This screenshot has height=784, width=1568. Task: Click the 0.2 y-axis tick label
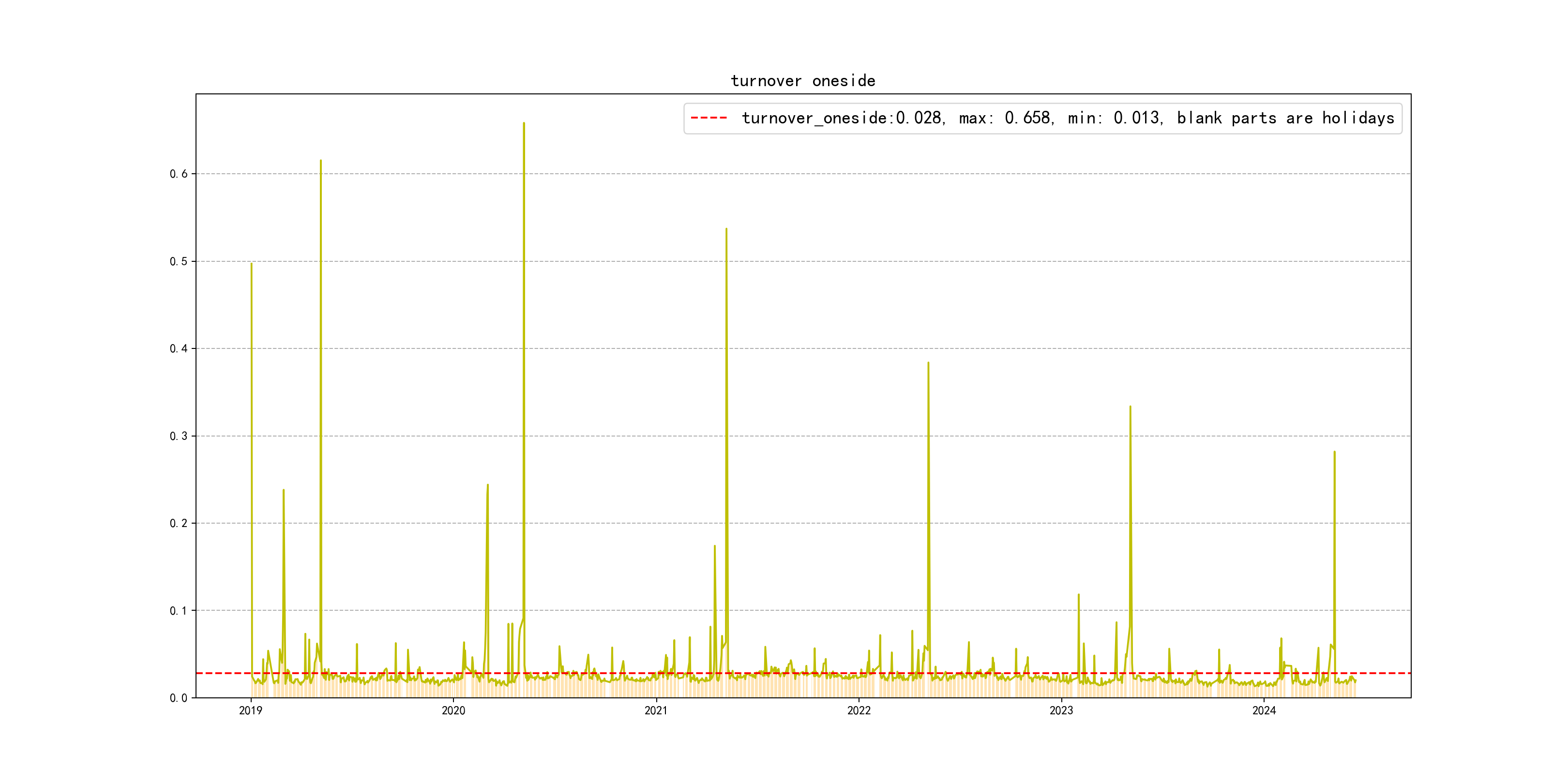[x=179, y=524]
